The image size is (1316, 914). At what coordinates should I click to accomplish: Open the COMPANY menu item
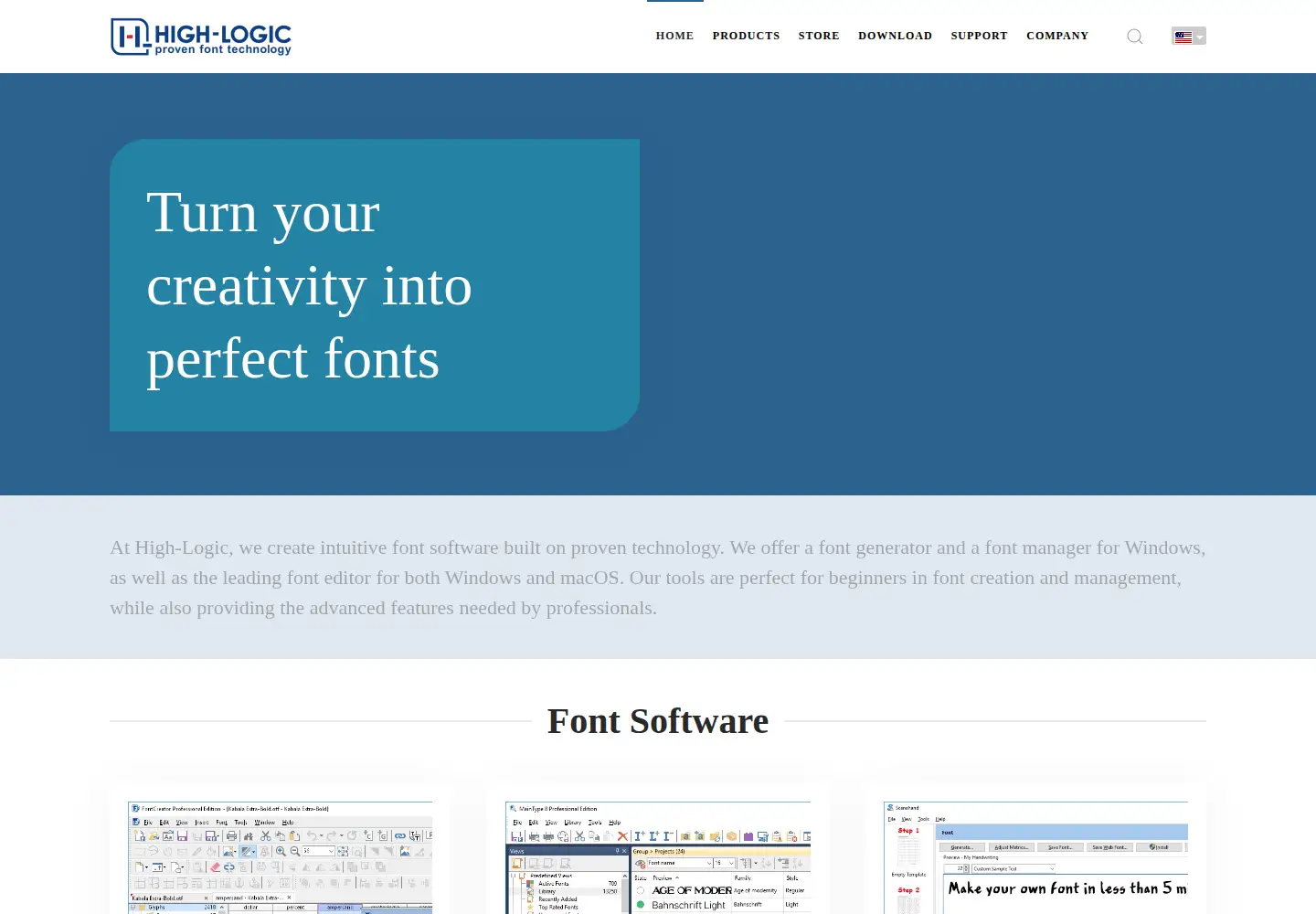(x=1057, y=37)
